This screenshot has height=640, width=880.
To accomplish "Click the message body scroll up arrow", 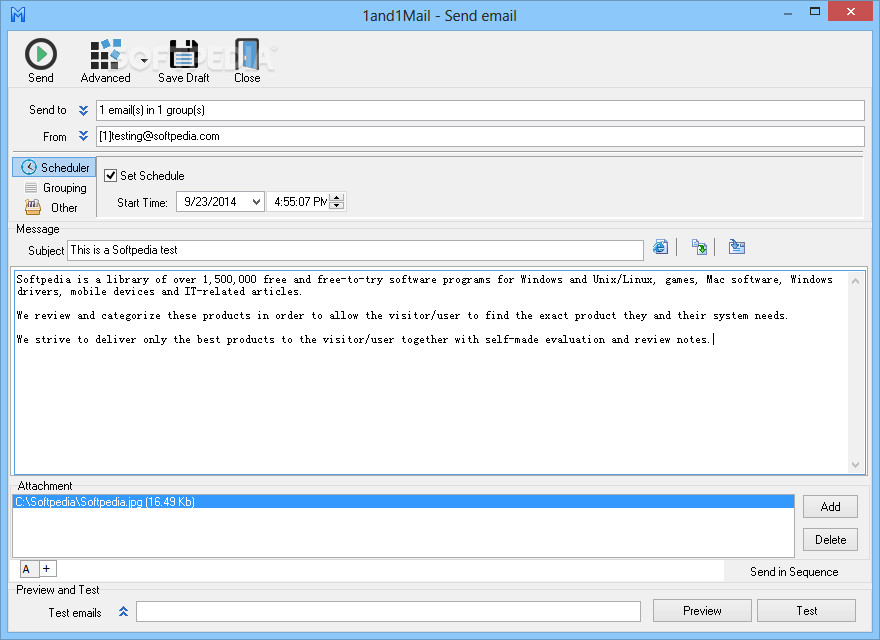I will click(855, 281).
